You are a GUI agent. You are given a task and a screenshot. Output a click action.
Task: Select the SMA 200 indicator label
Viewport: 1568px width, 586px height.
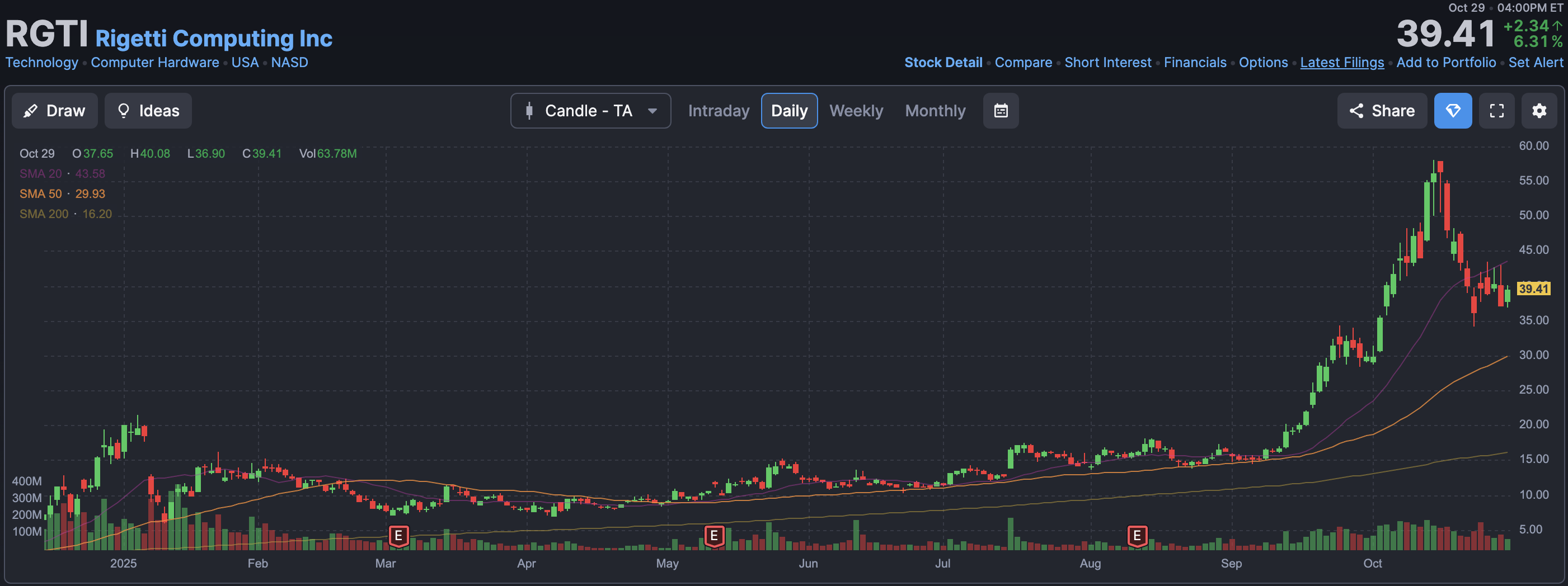[44, 214]
